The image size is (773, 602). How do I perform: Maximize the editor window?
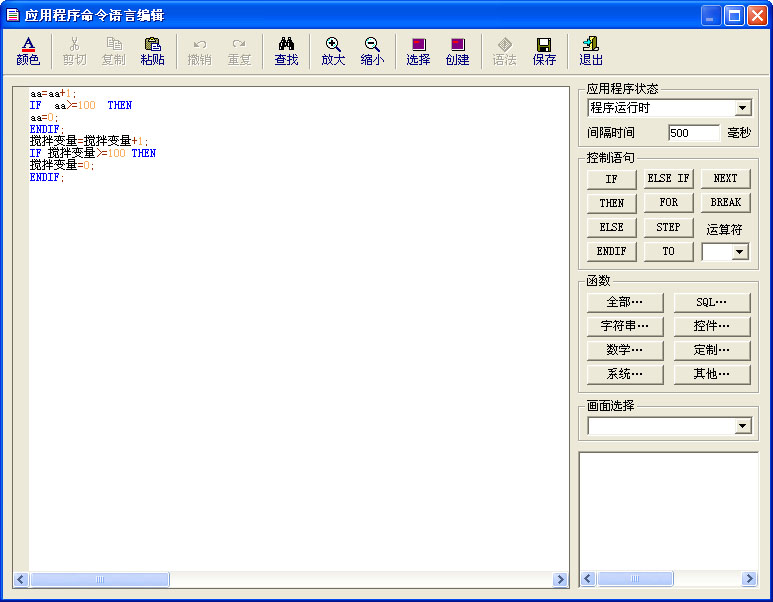click(x=734, y=16)
